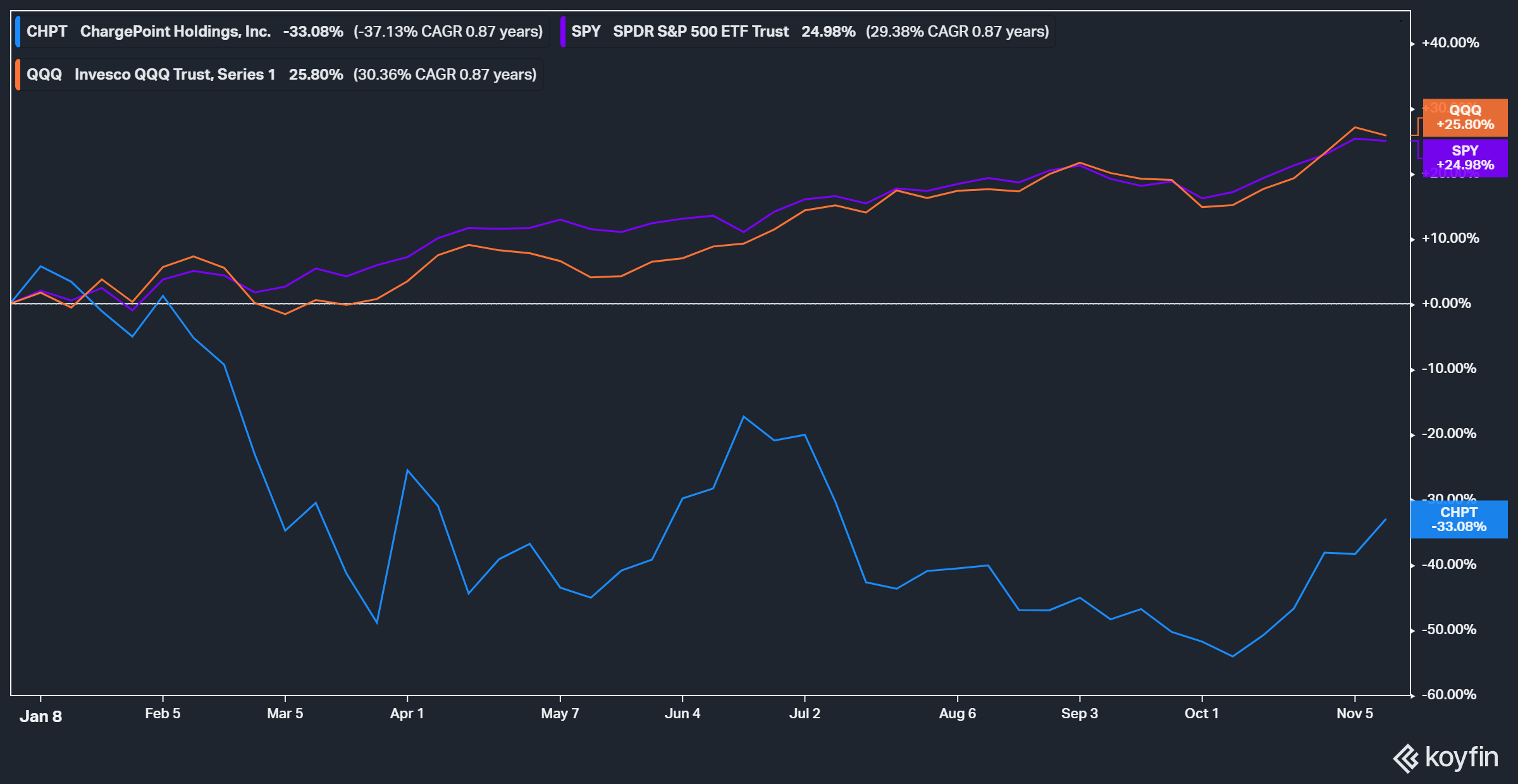The width and height of the screenshot is (1518, 784).
Task: Click the Nov 5 date axis label
Action: 1355,714
